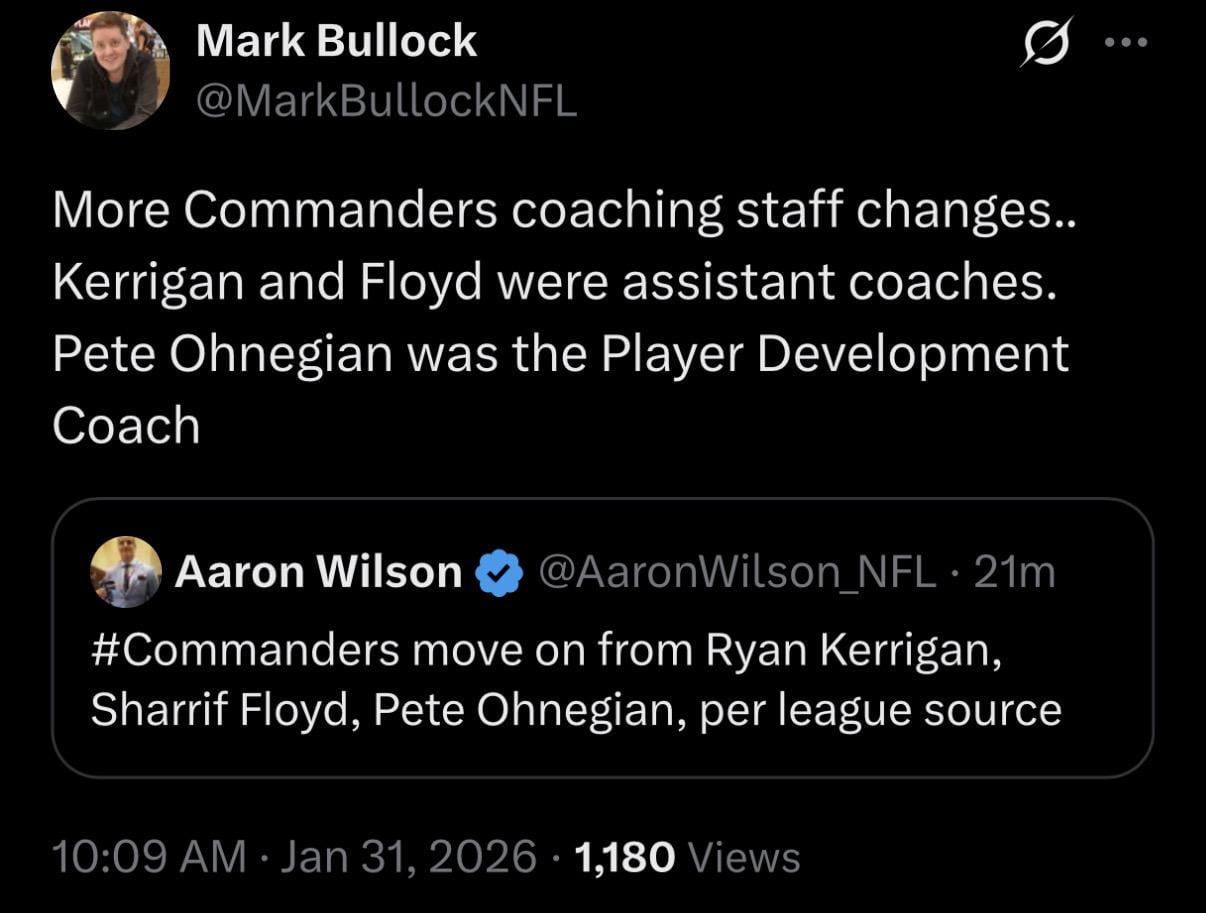Click Aaron Wilson's small avatar

(125, 572)
